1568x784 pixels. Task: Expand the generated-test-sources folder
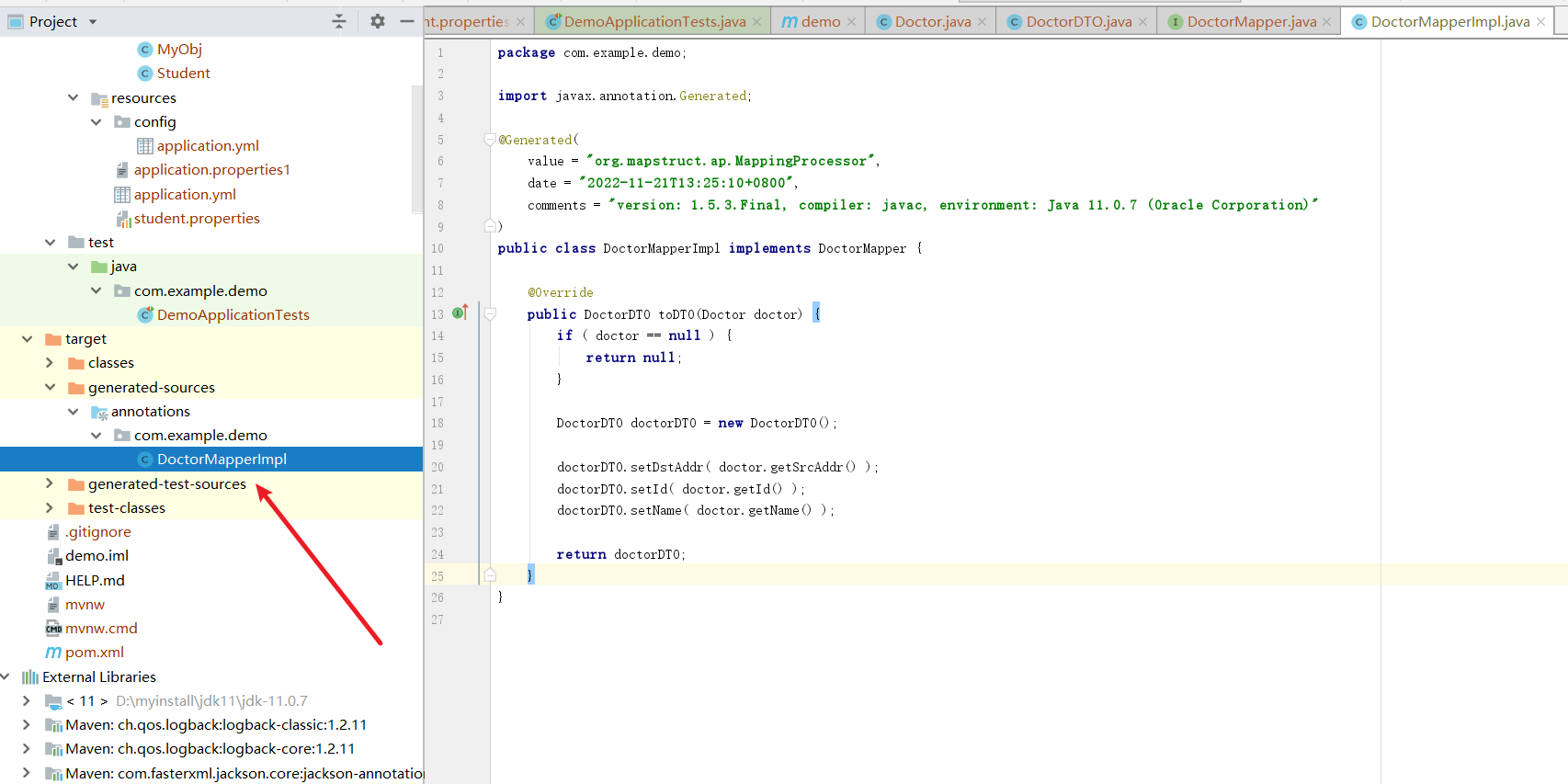tap(50, 484)
